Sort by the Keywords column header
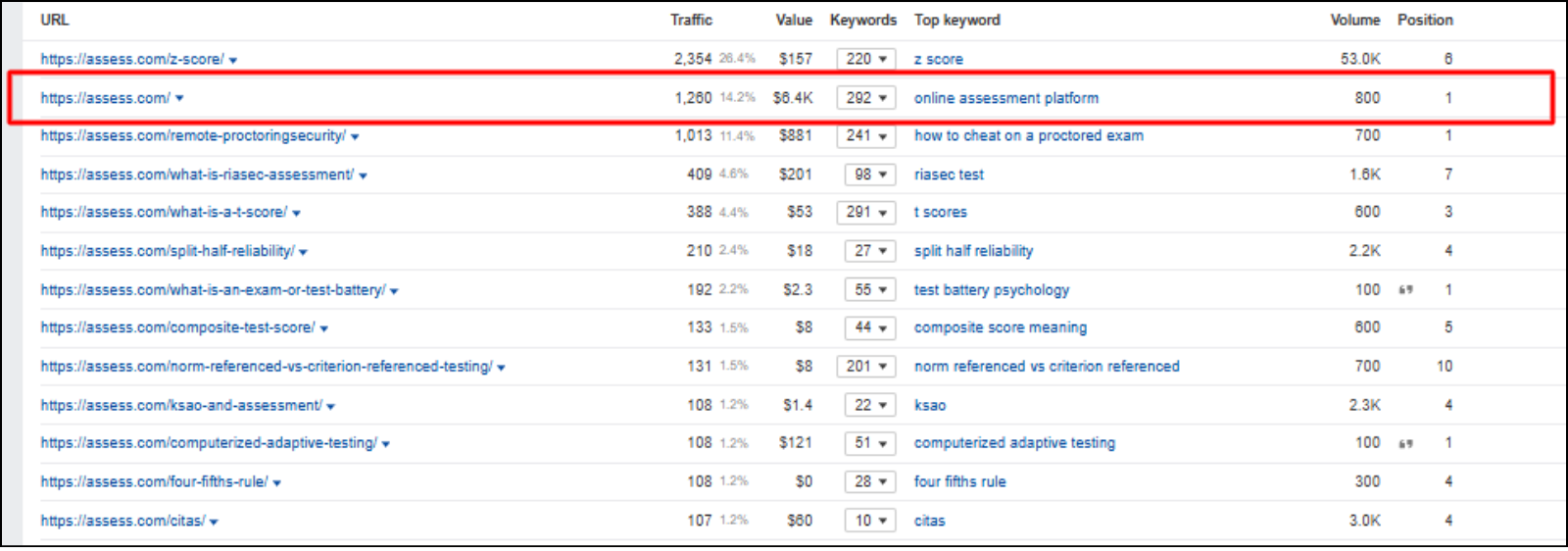The image size is (1568, 551). (x=863, y=20)
